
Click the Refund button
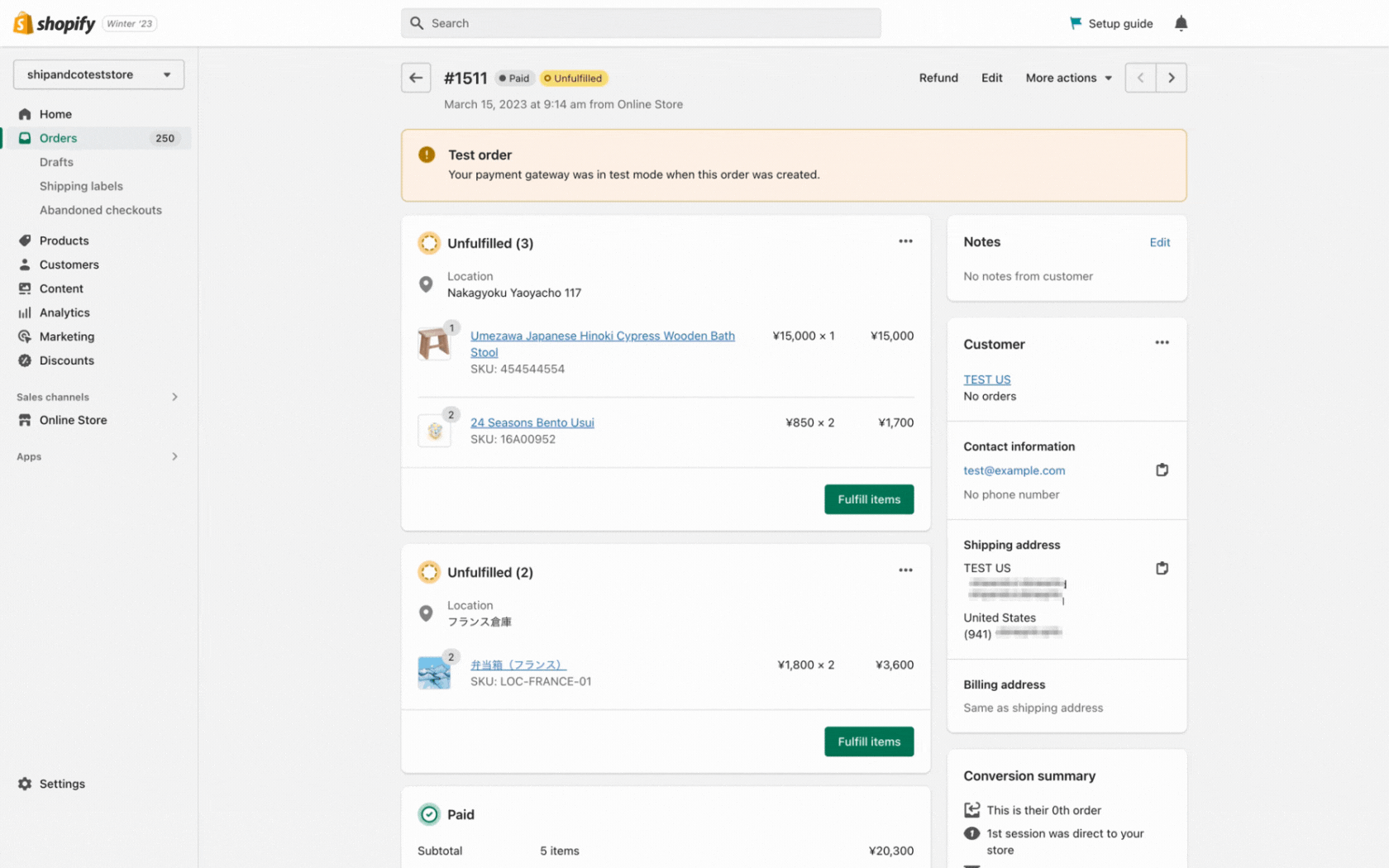pos(938,78)
